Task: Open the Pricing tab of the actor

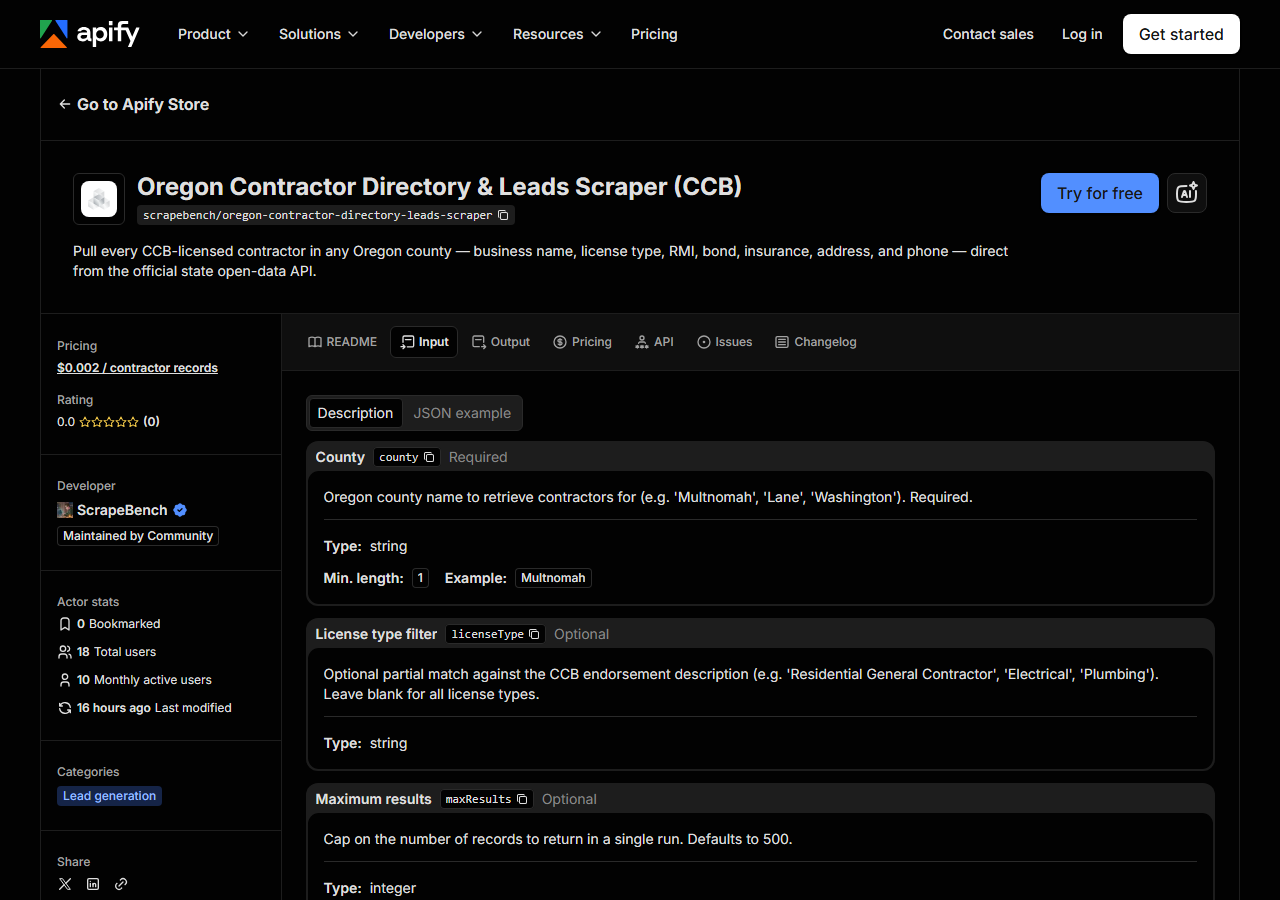Action: click(x=582, y=342)
